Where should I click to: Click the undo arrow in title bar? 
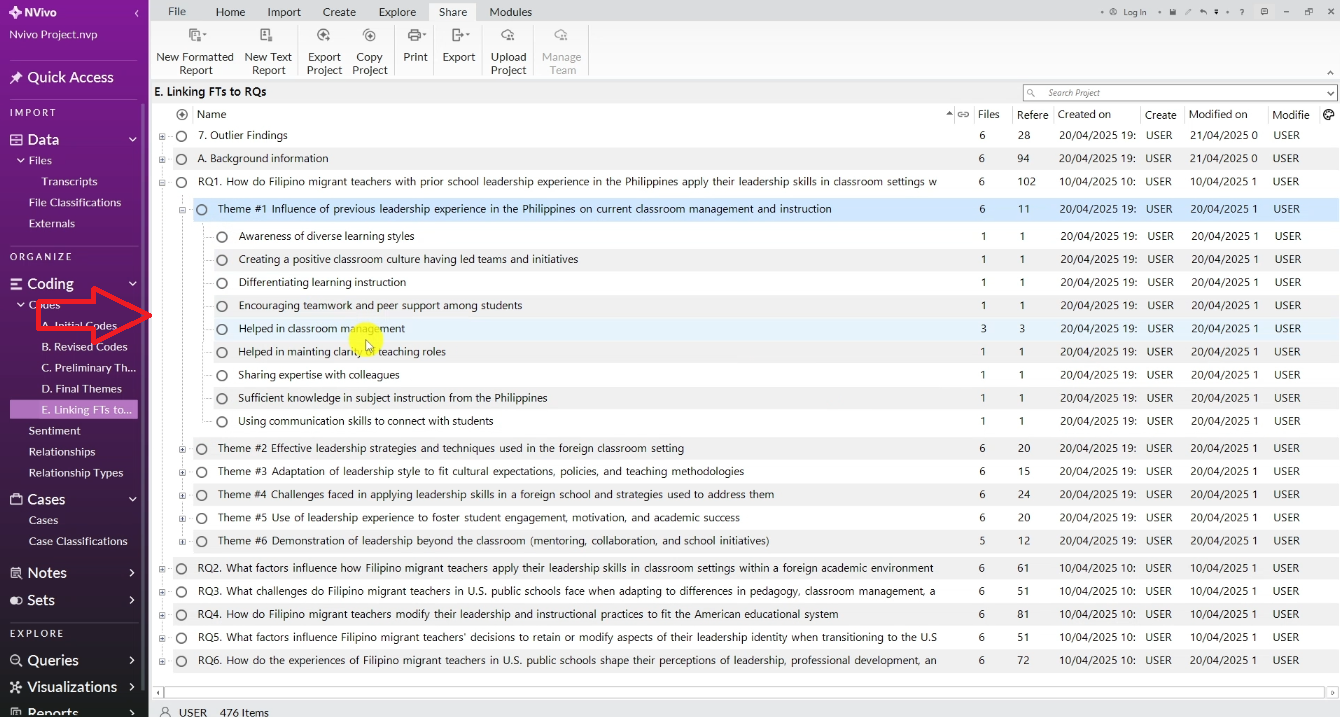pyautogui.click(x=1203, y=12)
